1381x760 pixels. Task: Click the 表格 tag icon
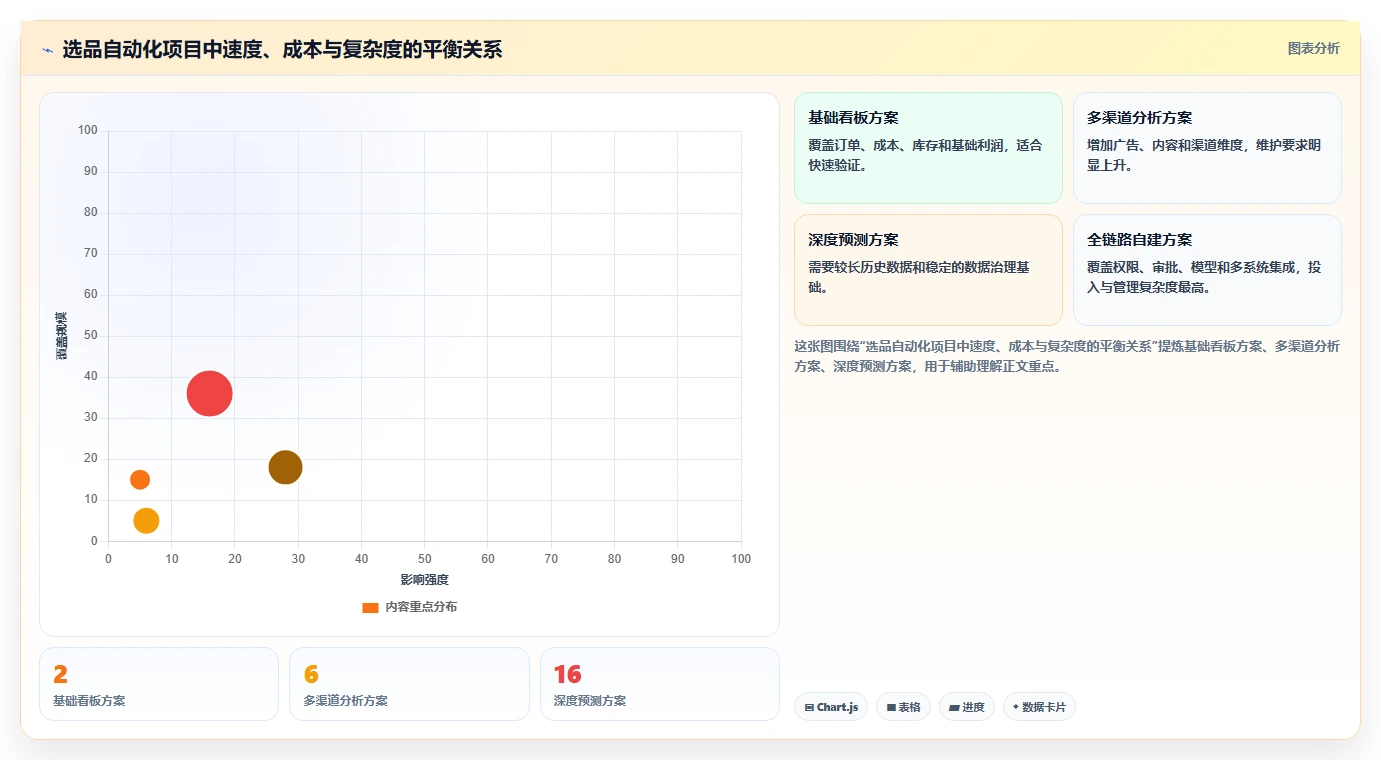[891, 707]
